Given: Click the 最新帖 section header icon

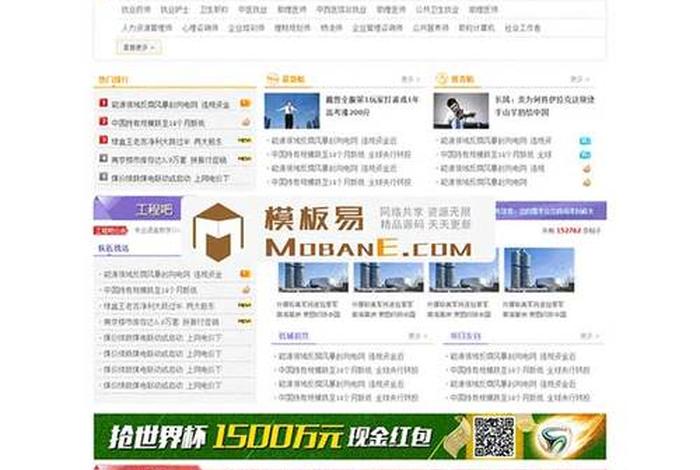Looking at the screenshot, I should 272,79.
